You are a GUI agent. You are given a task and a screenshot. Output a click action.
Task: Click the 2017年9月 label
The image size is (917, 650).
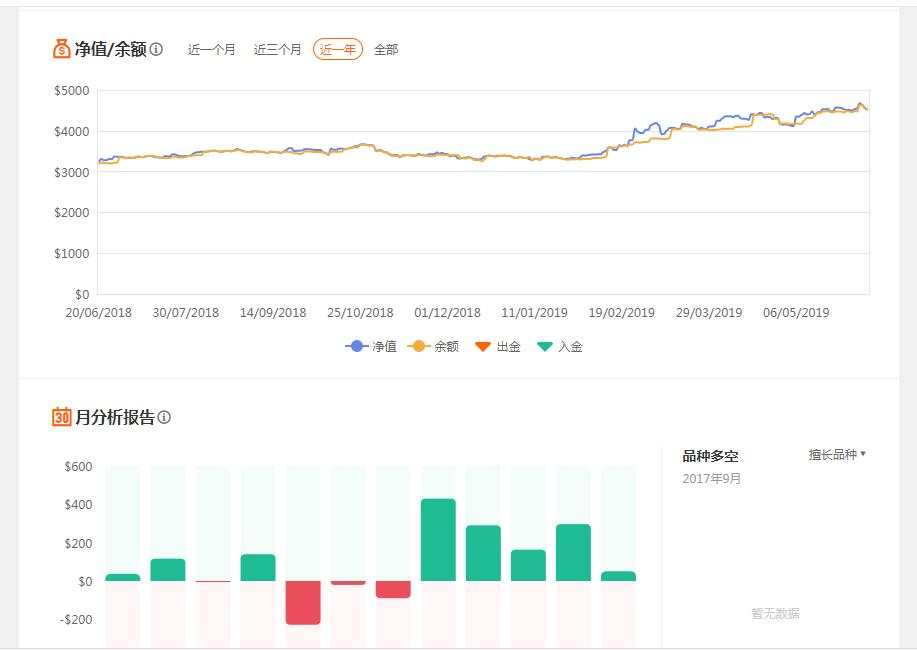(x=711, y=479)
